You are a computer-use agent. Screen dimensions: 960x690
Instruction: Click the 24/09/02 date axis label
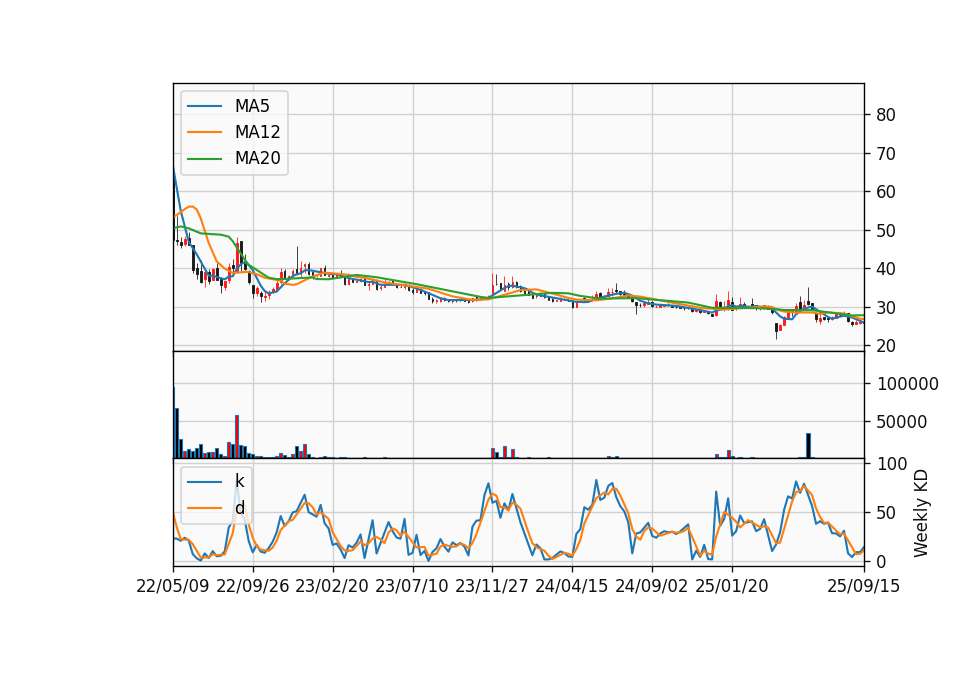651,586
